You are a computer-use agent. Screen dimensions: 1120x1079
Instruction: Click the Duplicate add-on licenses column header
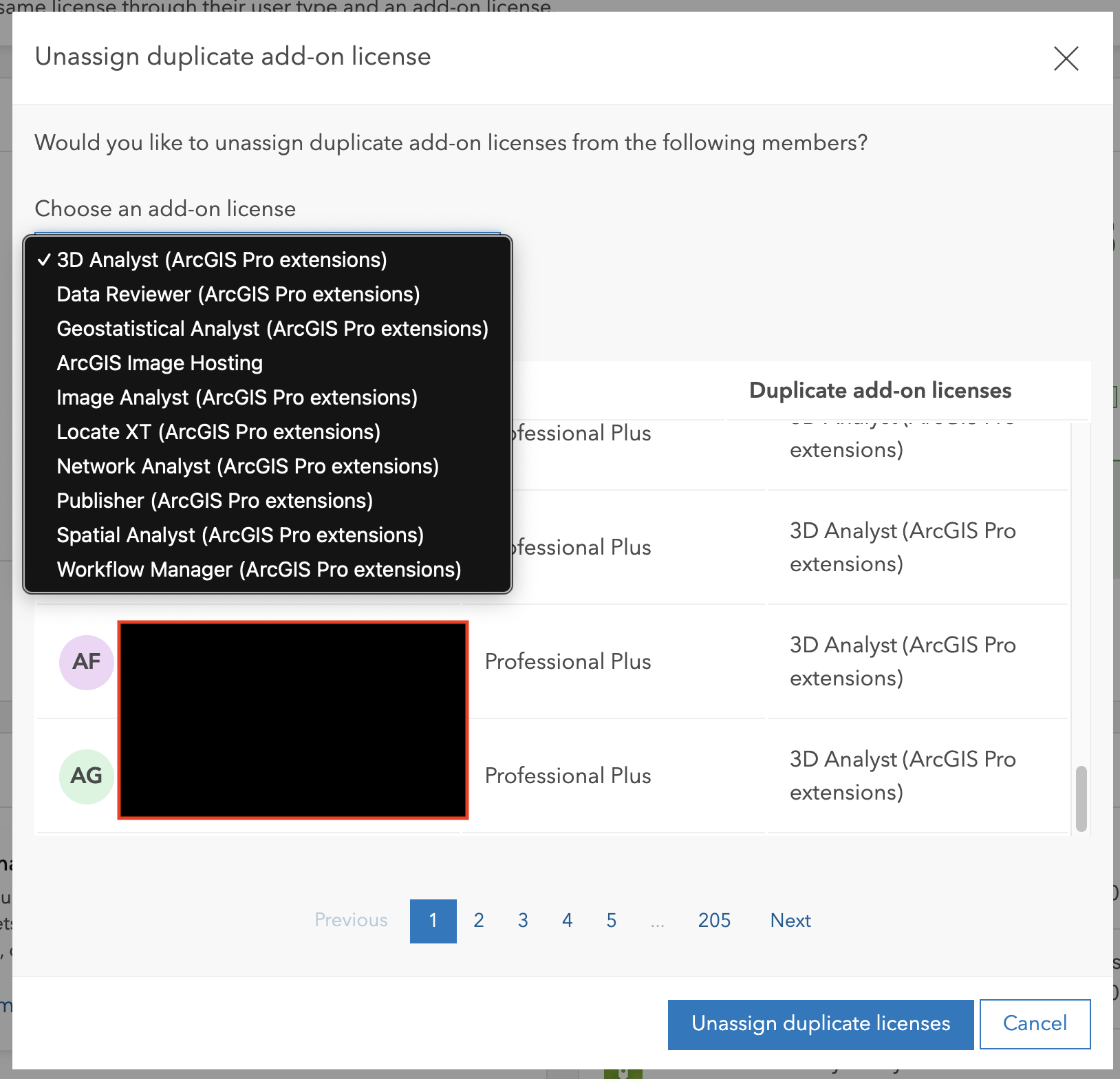click(880, 390)
